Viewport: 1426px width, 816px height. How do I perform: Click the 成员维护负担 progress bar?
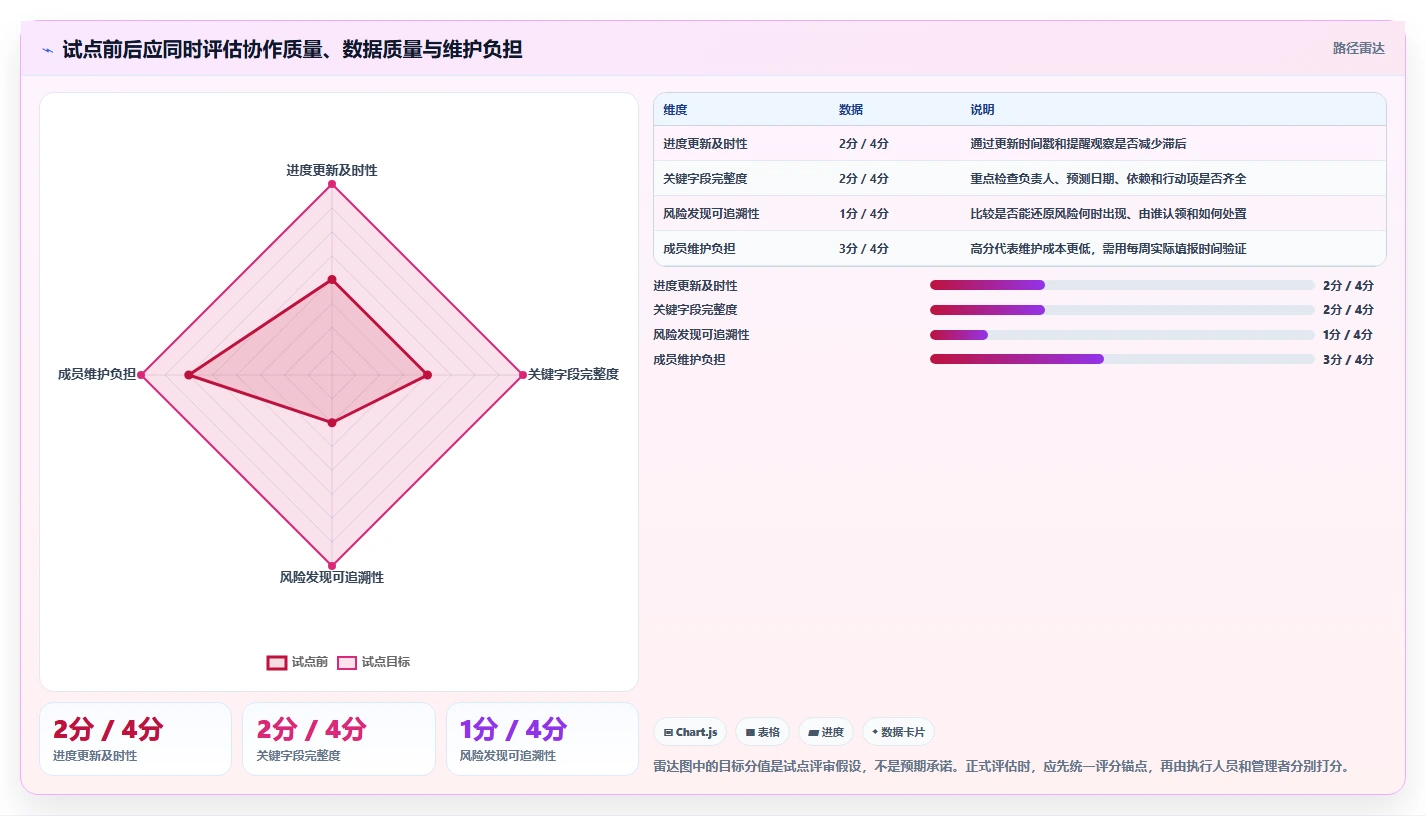[1122, 359]
